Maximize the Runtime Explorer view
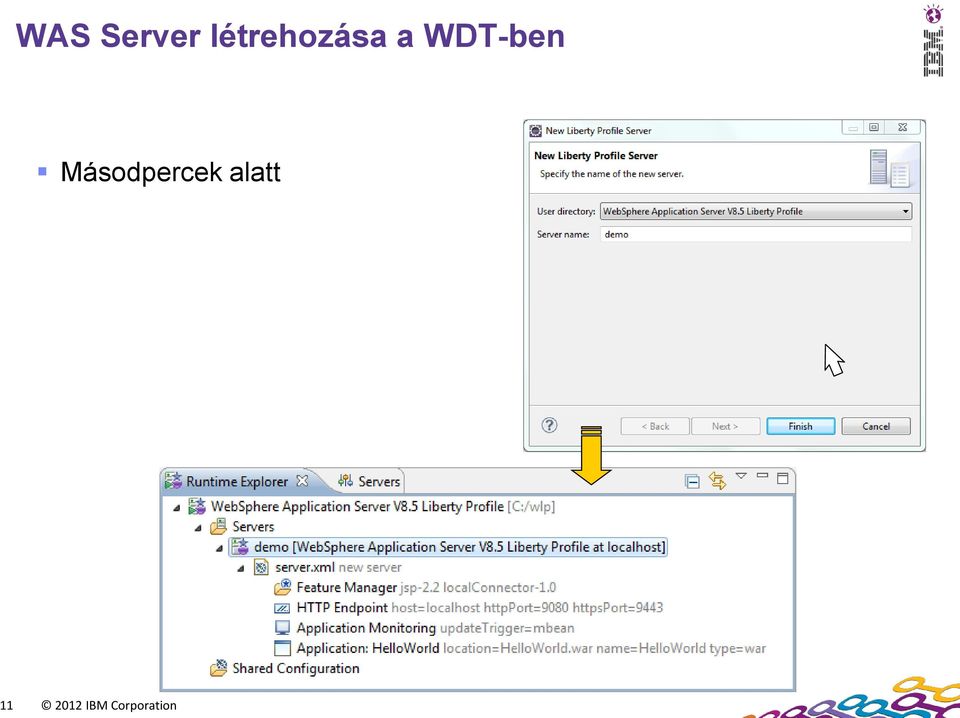The image size is (960, 718). click(x=782, y=478)
